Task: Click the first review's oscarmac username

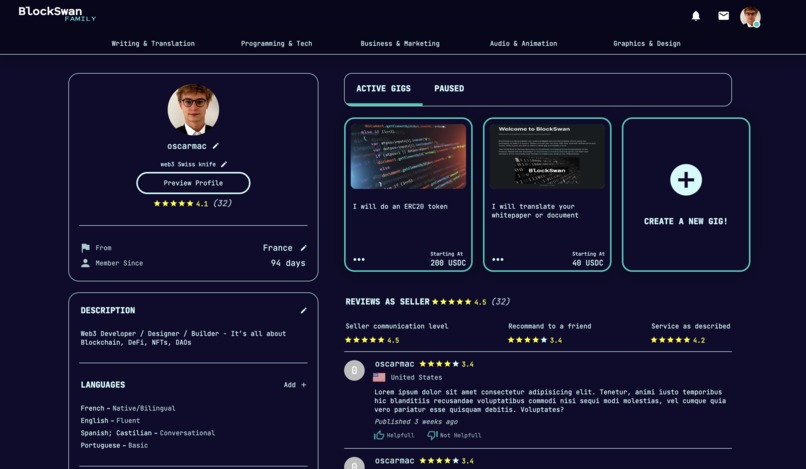Action: pos(394,364)
